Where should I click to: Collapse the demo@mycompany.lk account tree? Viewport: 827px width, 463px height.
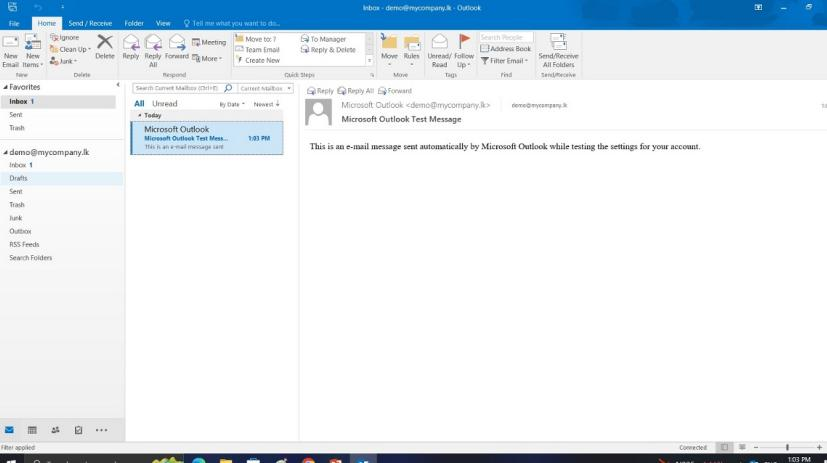point(5,152)
